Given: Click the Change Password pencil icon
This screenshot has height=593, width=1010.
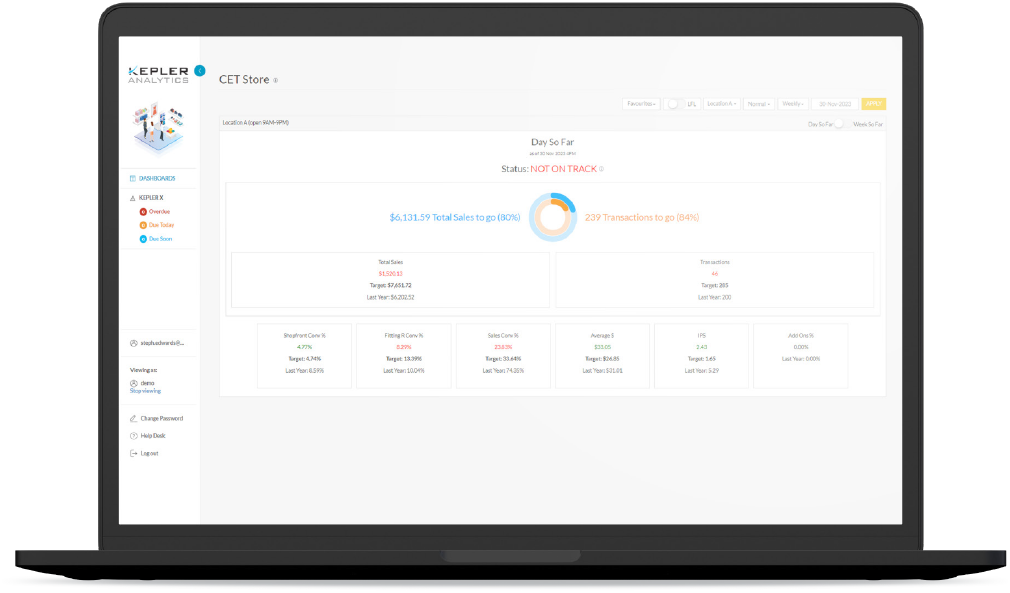Looking at the screenshot, I should [x=132, y=417].
